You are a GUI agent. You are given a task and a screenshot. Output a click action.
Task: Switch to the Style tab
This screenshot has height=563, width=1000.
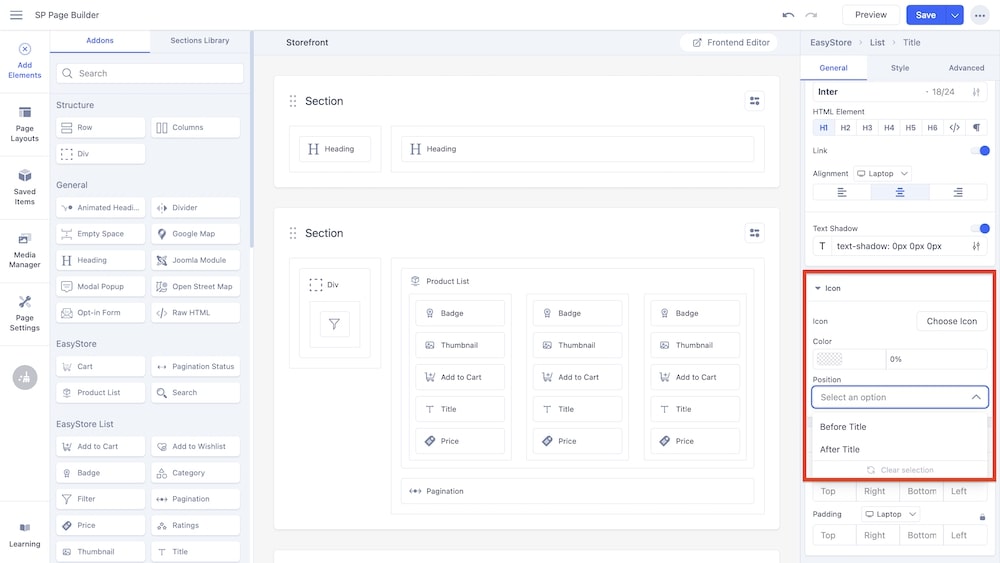tap(900, 68)
